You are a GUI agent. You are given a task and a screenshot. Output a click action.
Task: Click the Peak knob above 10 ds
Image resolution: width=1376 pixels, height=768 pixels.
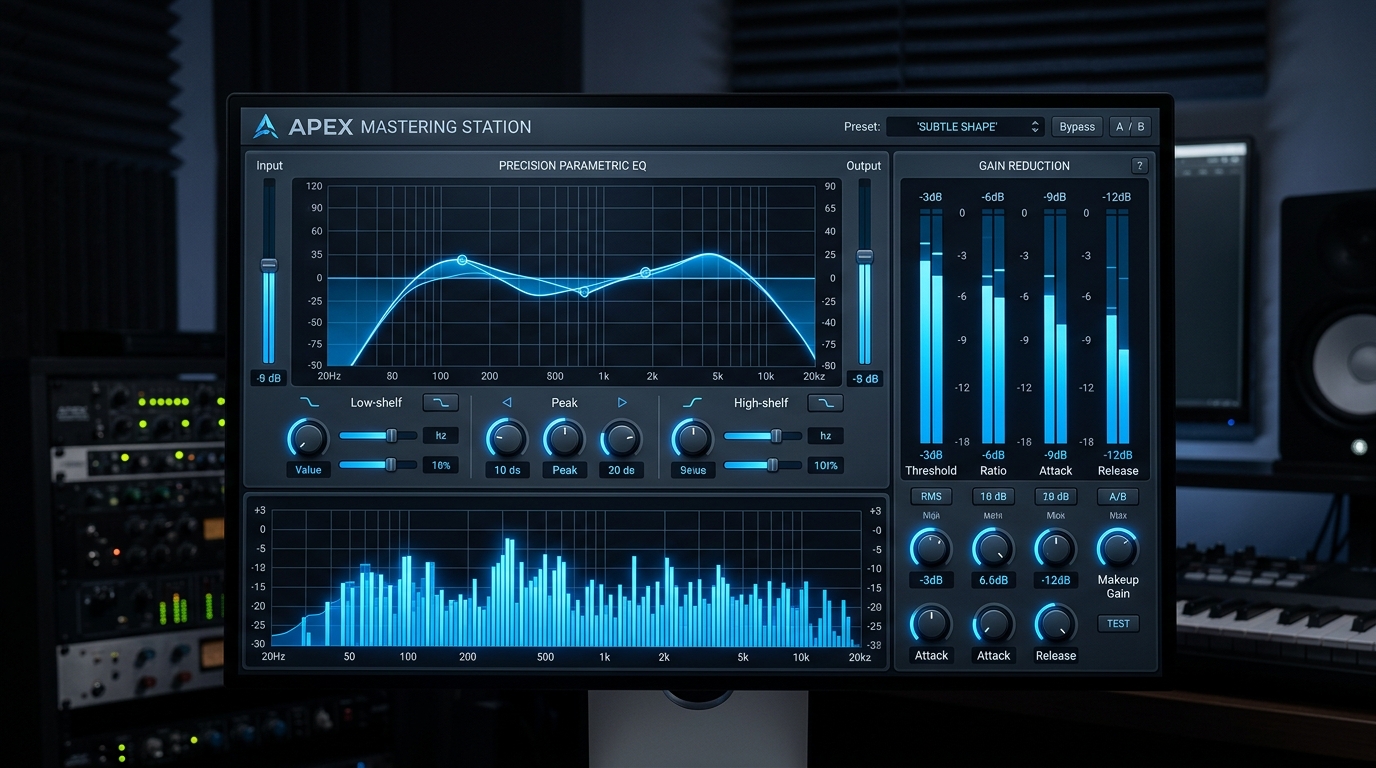(x=507, y=438)
